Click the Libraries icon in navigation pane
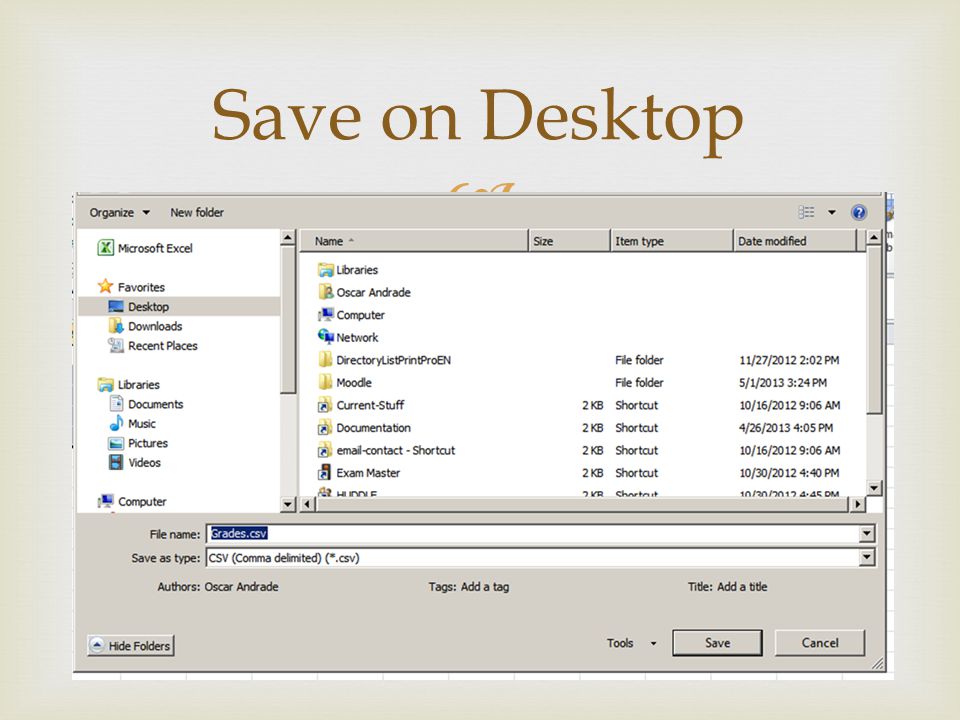Screen dimensions: 960x720 [x=106, y=384]
